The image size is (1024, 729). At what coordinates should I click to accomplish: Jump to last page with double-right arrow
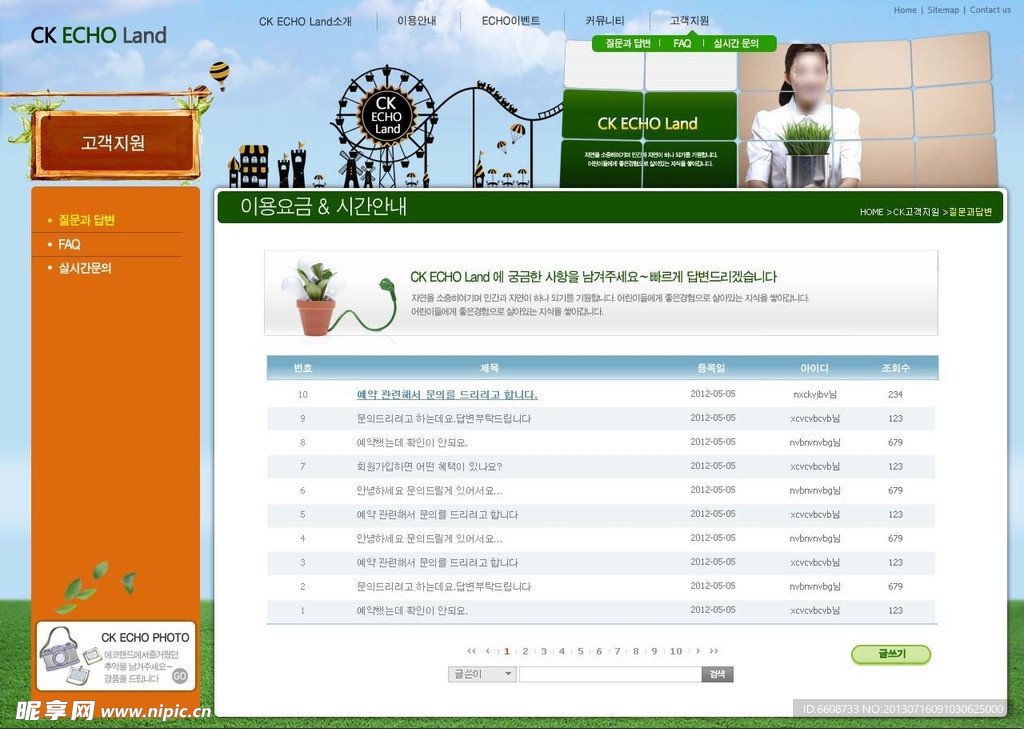tap(714, 651)
